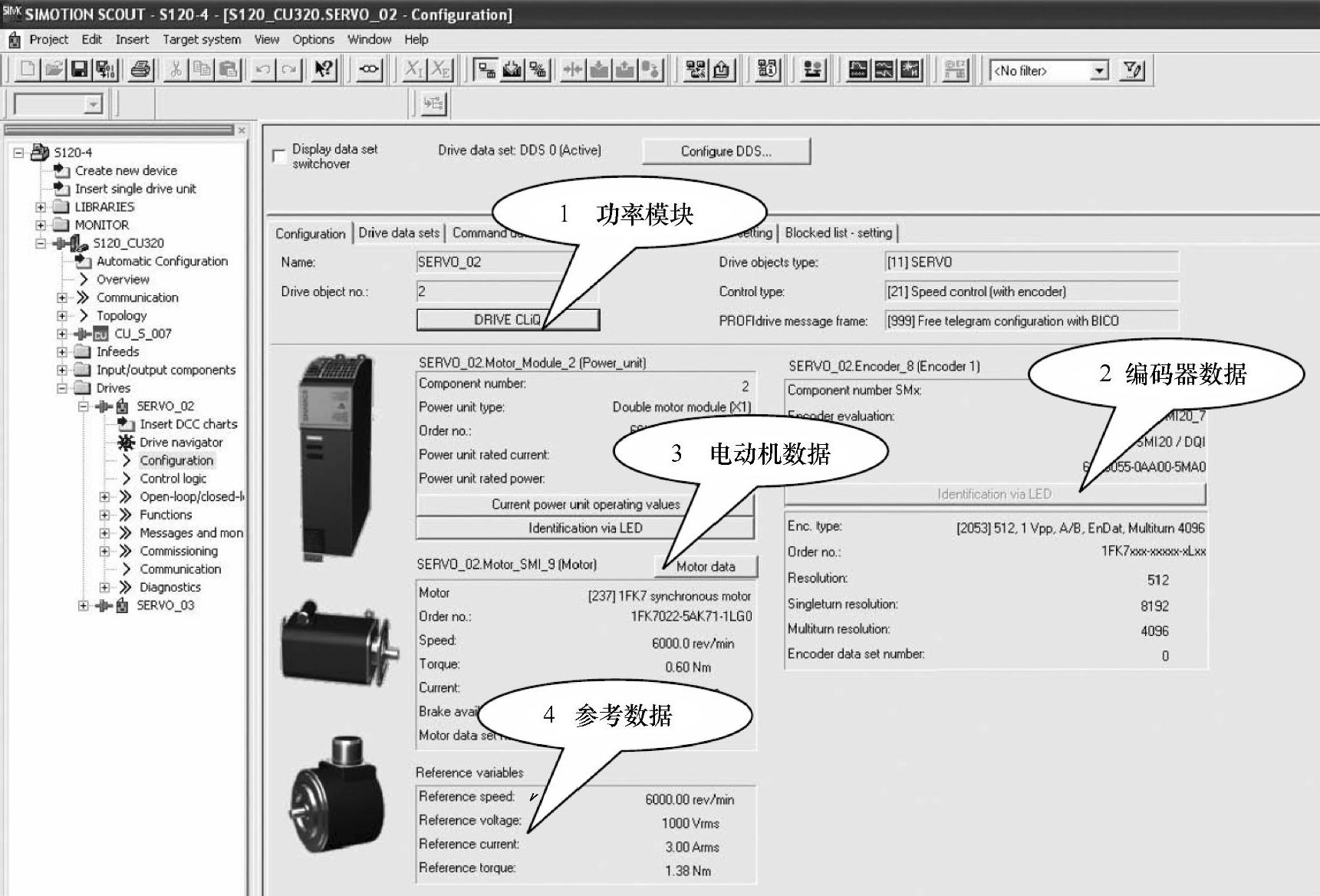Enable Display data set switchover checkbox

[x=279, y=156]
